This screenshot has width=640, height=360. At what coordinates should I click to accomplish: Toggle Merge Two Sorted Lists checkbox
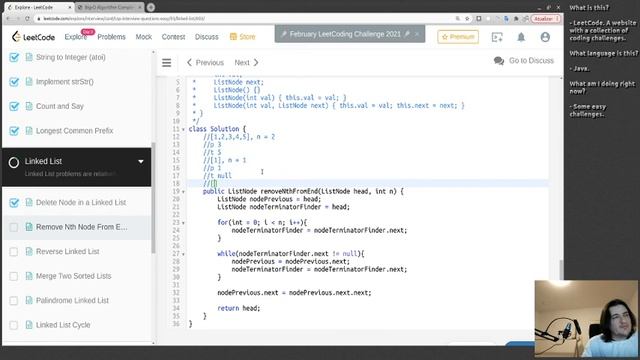coord(14,276)
